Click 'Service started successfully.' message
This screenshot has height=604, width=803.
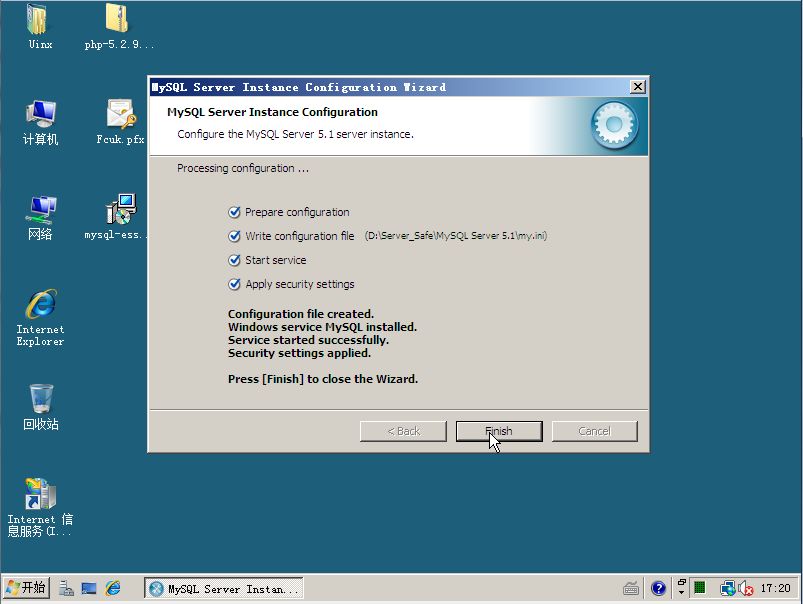(x=308, y=340)
